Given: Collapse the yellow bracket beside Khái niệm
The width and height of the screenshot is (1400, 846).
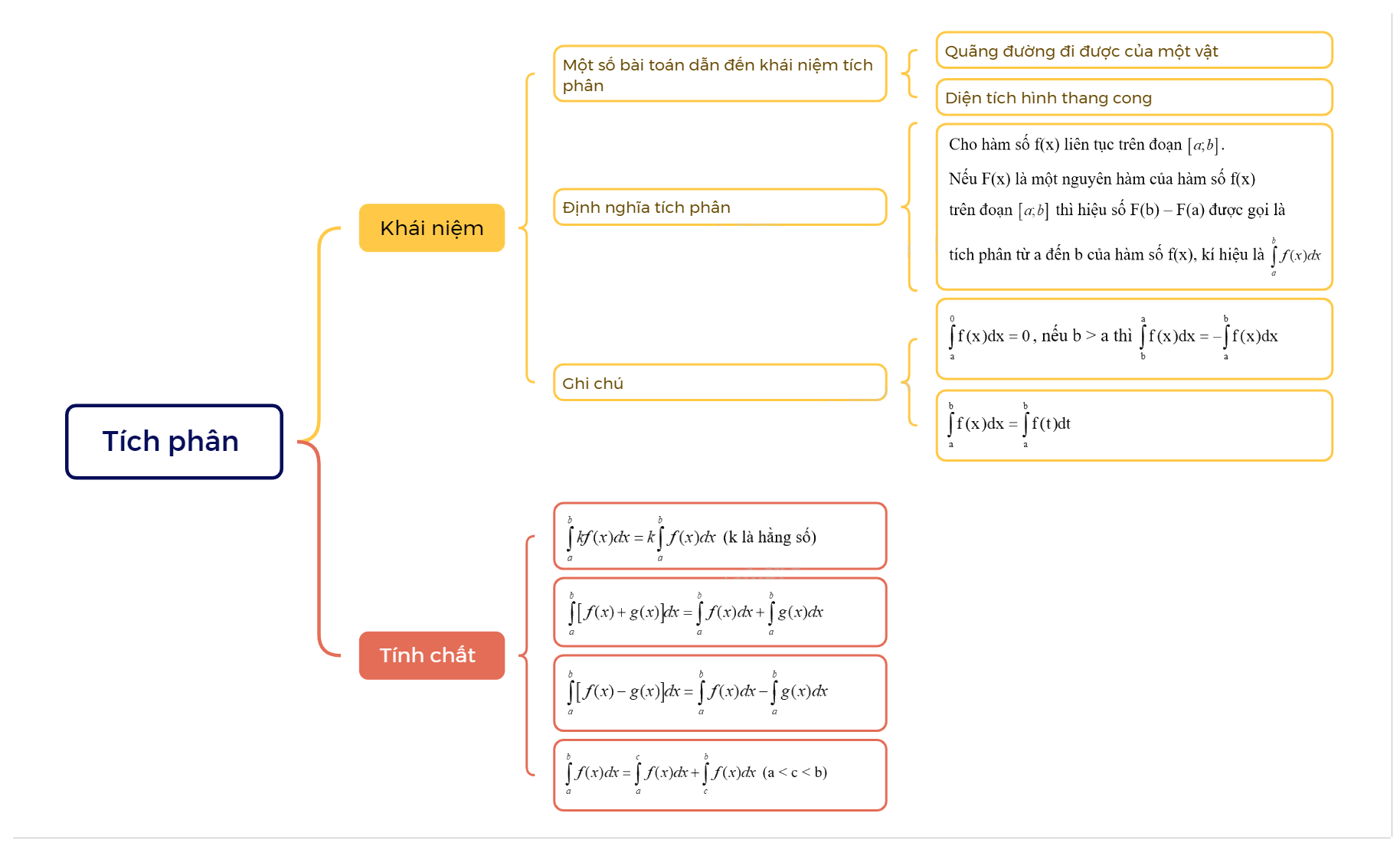Looking at the screenshot, I should click(x=523, y=228).
